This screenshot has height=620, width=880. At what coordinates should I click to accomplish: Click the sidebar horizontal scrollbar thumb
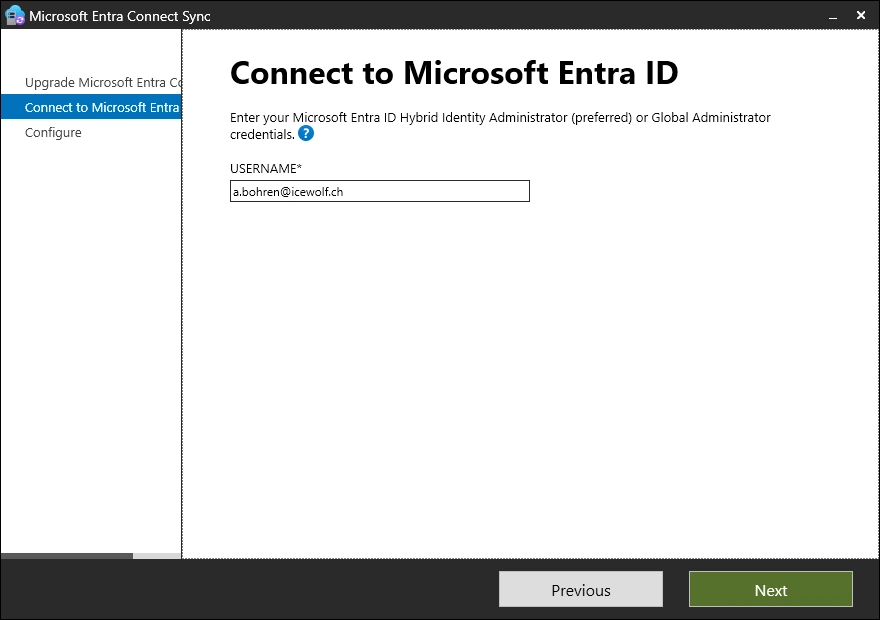point(66,555)
